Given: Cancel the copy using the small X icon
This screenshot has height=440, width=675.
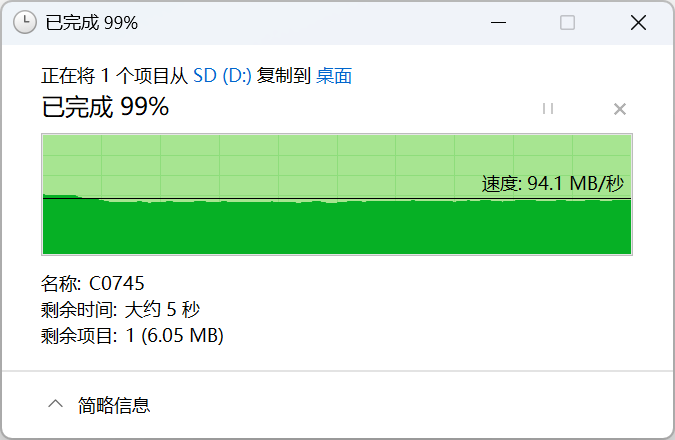Looking at the screenshot, I should 619,109.
